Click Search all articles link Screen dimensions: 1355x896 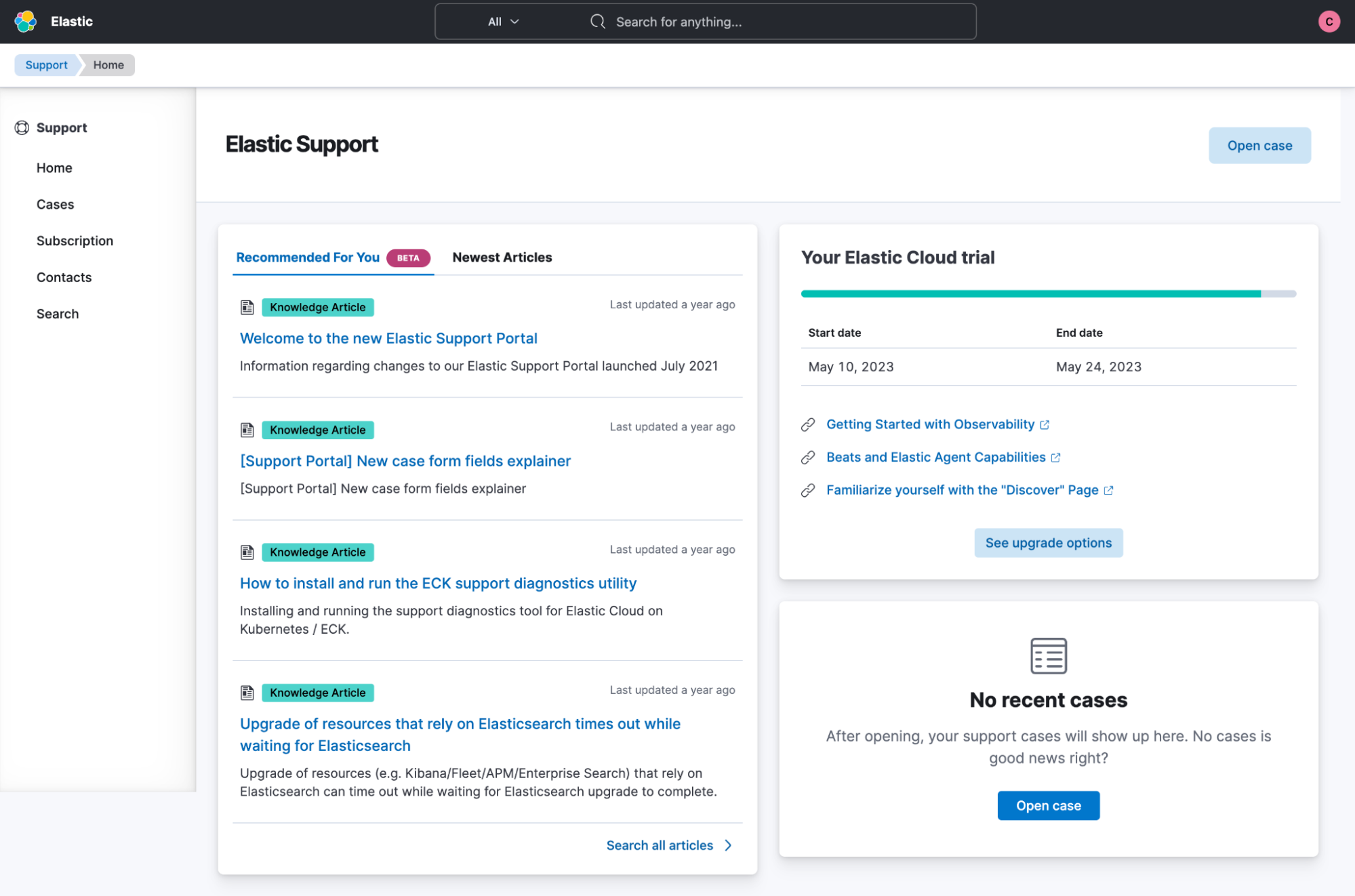coord(659,845)
